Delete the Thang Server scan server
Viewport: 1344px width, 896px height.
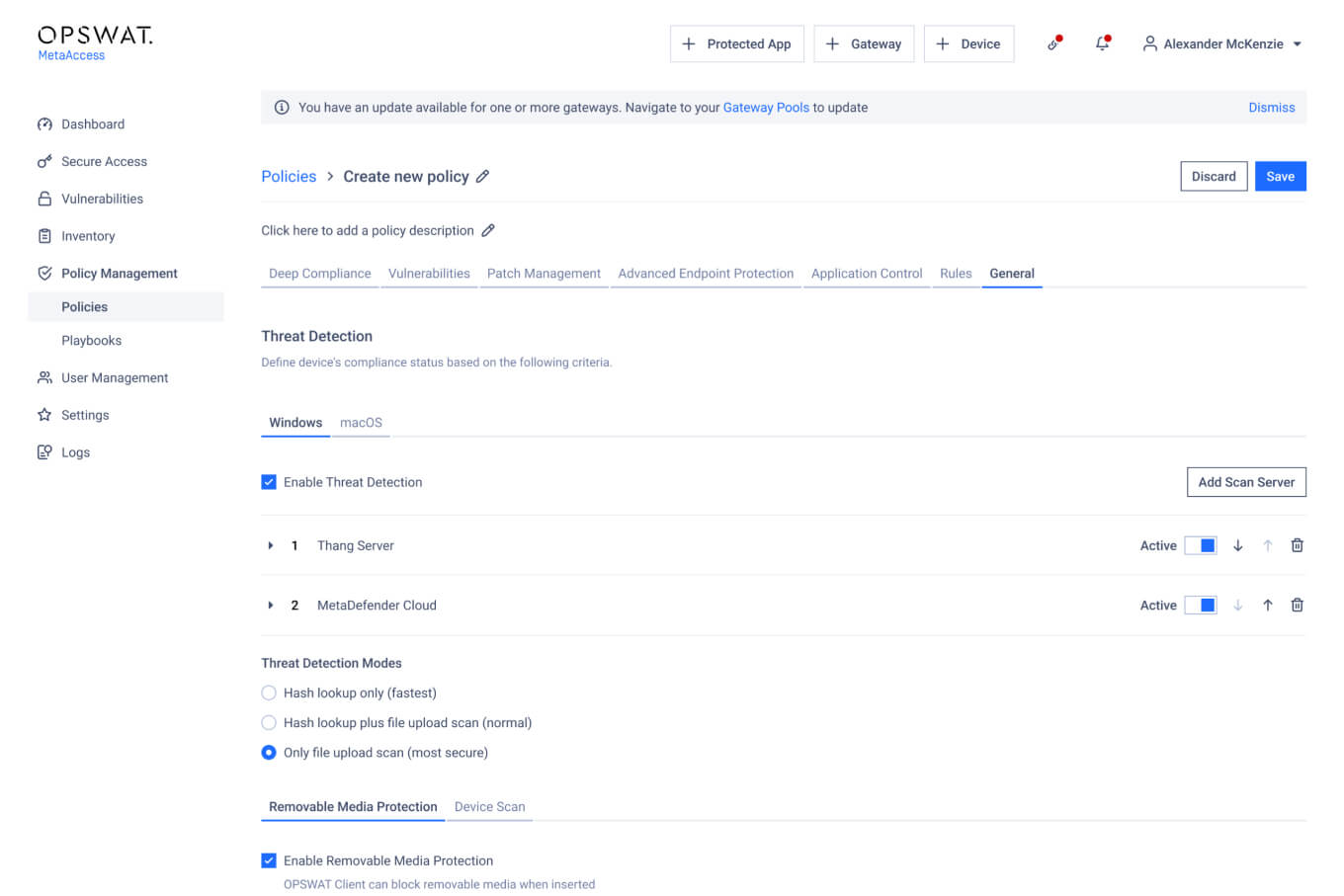(1297, 545)
